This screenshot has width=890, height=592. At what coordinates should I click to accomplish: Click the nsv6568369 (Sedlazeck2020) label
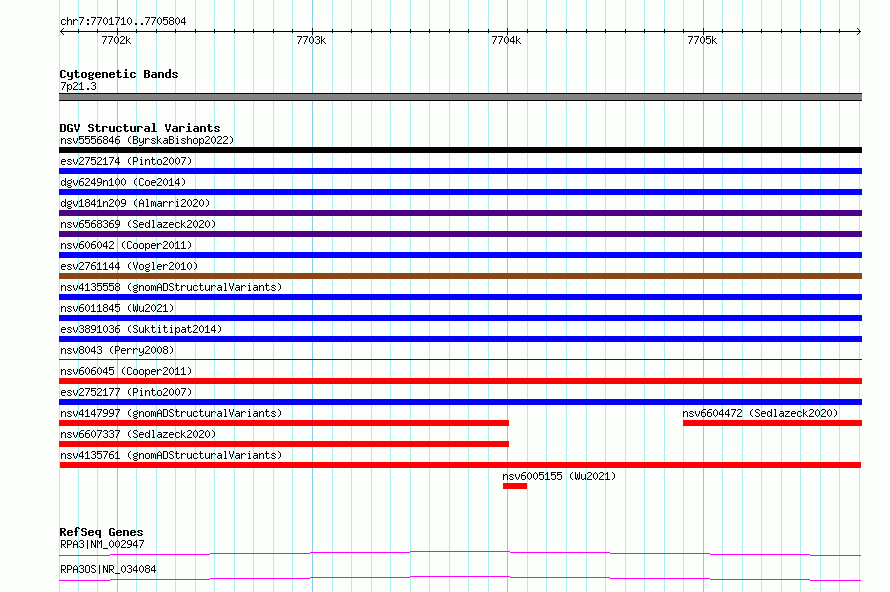click(x=138, y=224)
